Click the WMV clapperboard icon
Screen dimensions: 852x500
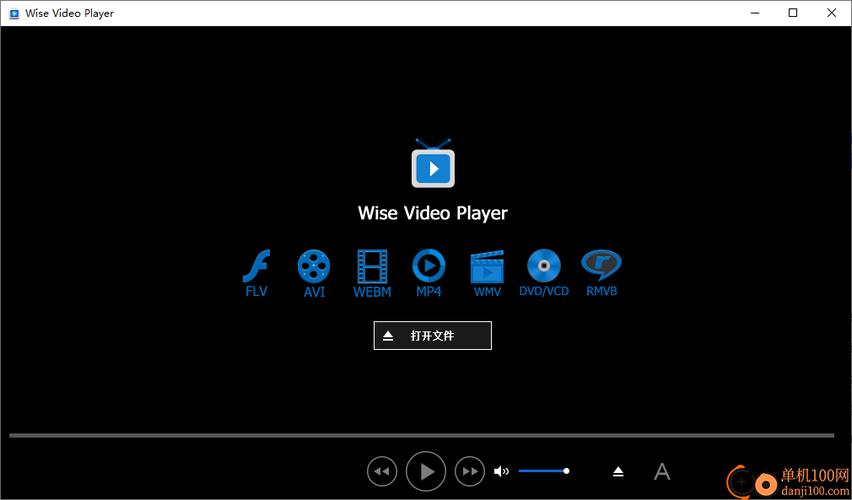point(487,268)
